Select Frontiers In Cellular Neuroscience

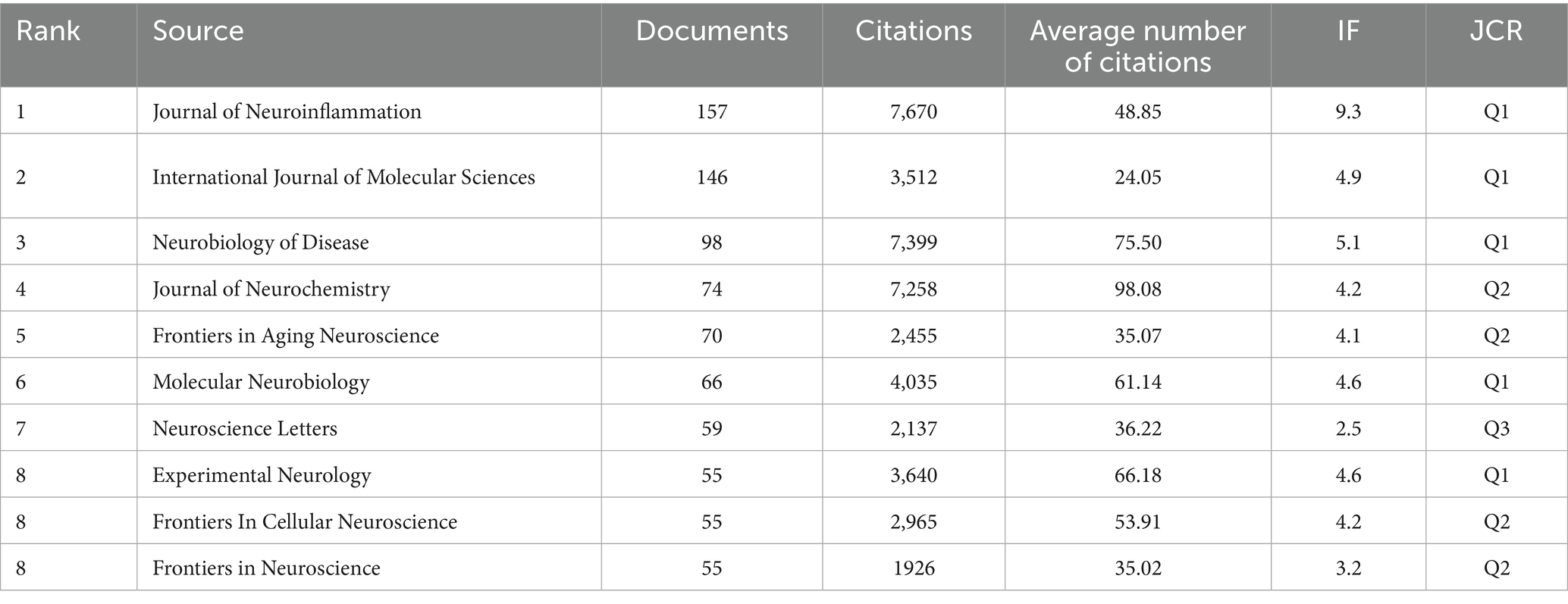pyautogui.click(x=305, y=522)
